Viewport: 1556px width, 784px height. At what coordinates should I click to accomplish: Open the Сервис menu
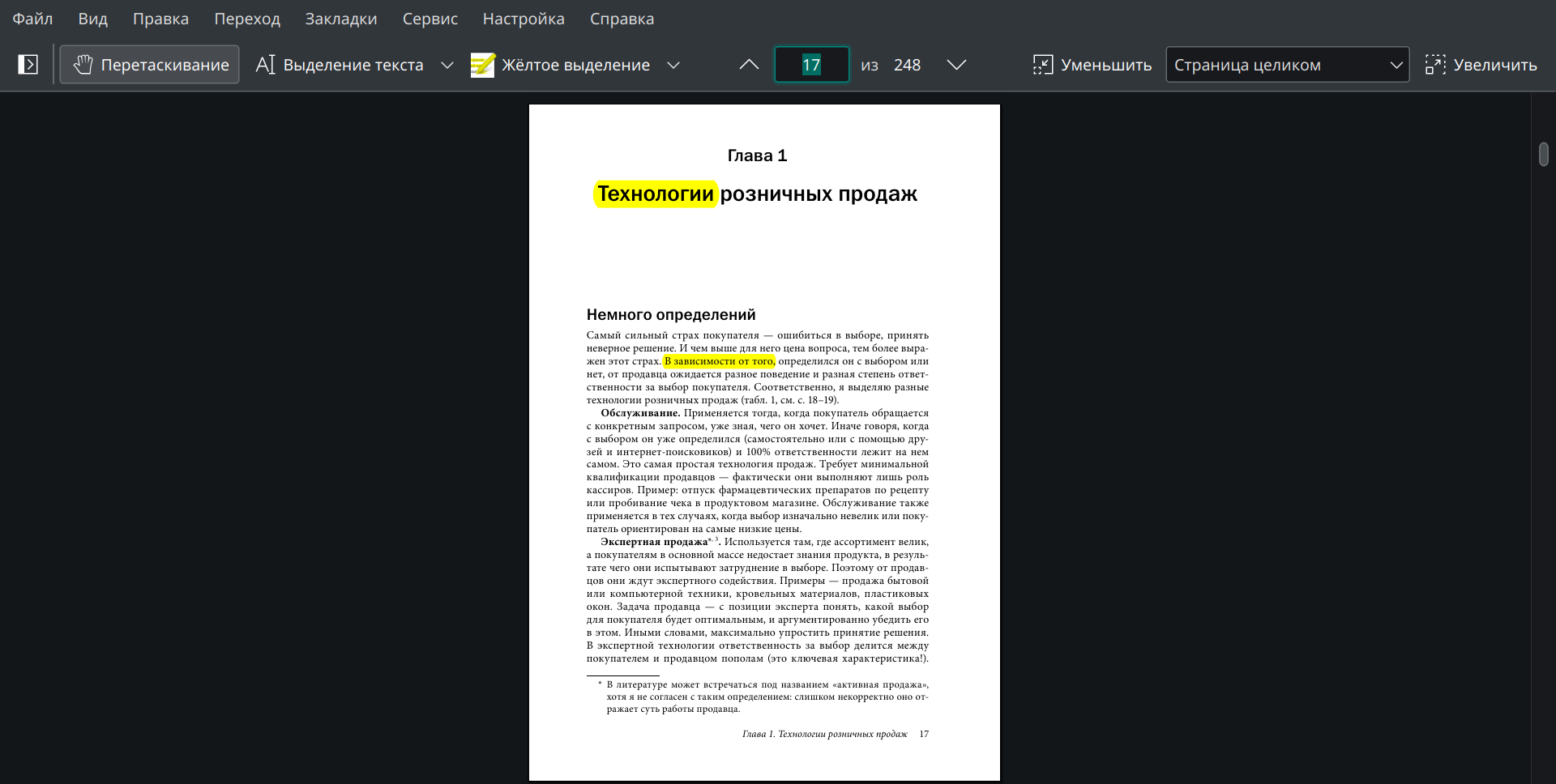coord(430,19)
